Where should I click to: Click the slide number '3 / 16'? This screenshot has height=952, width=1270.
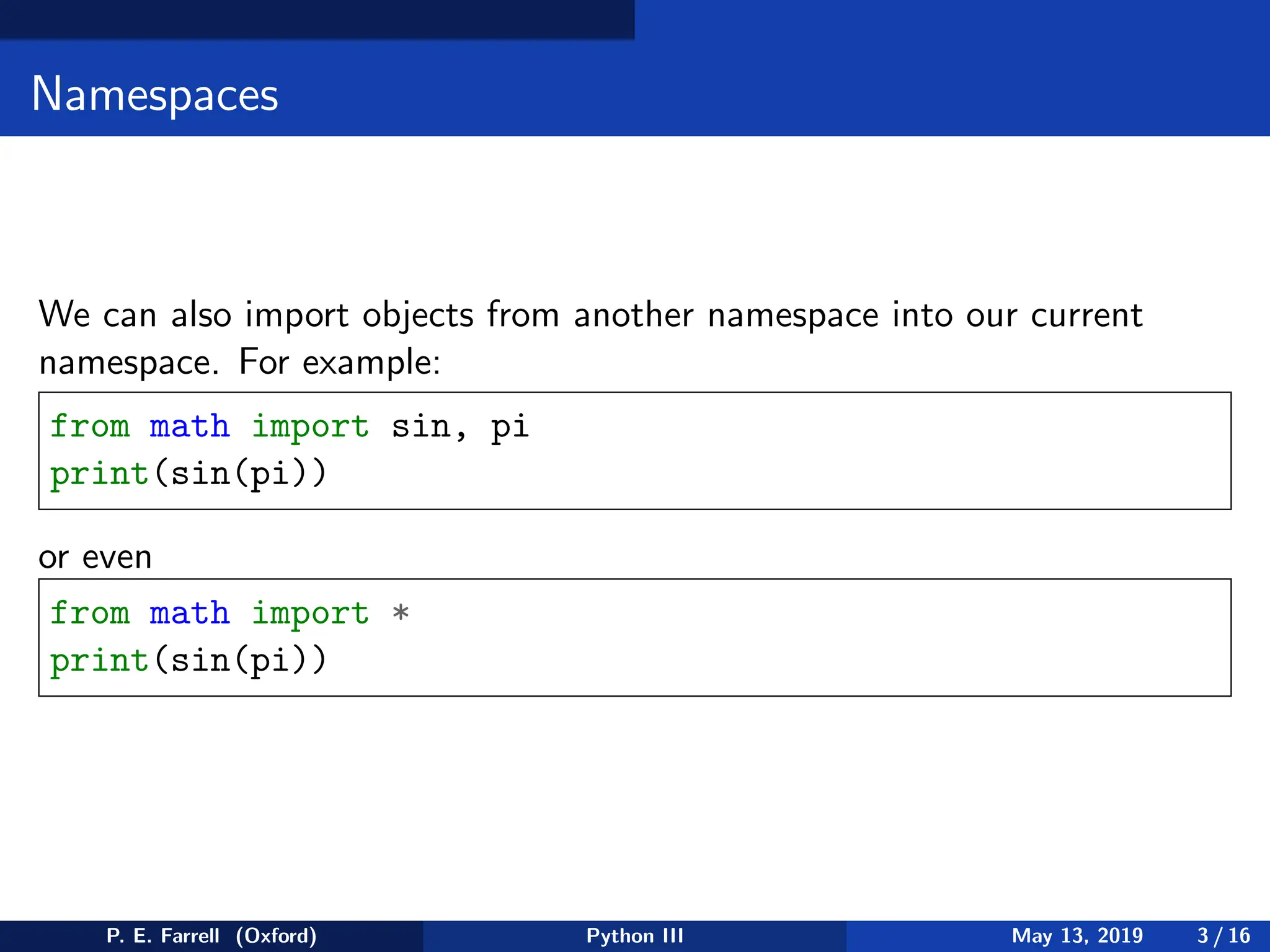pos(1223,935)
